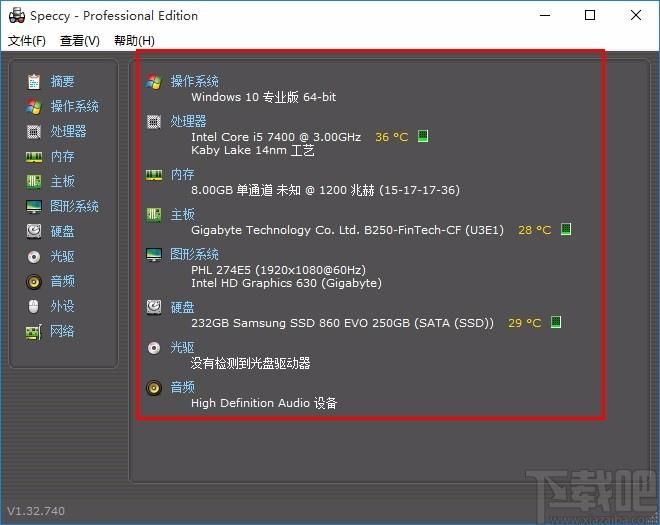
Task: Open the 主板 heading link in summary
Action: (x=182, y=214)
